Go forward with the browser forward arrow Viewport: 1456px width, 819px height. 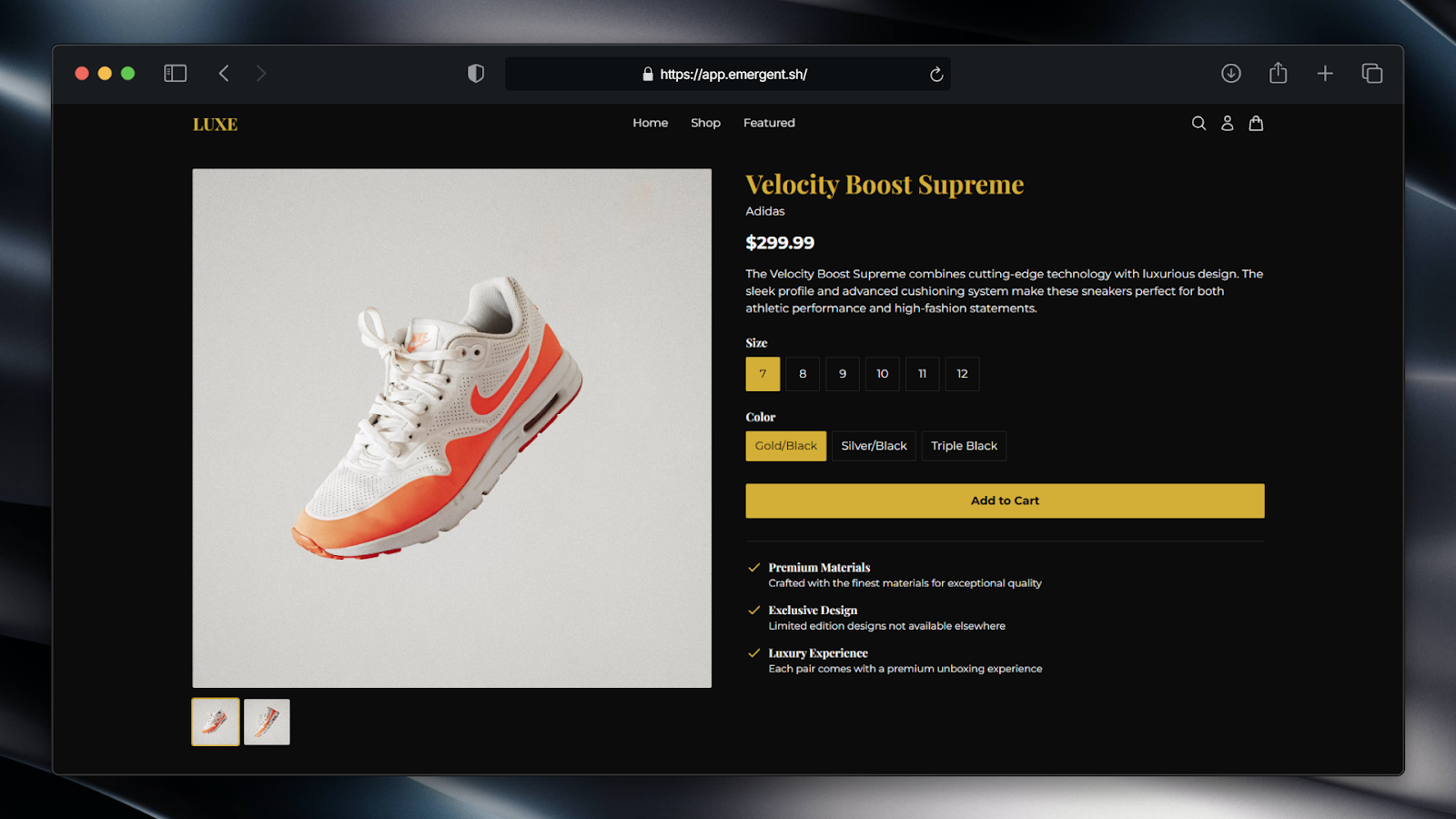pyautogui.click(x=261, y=74)
